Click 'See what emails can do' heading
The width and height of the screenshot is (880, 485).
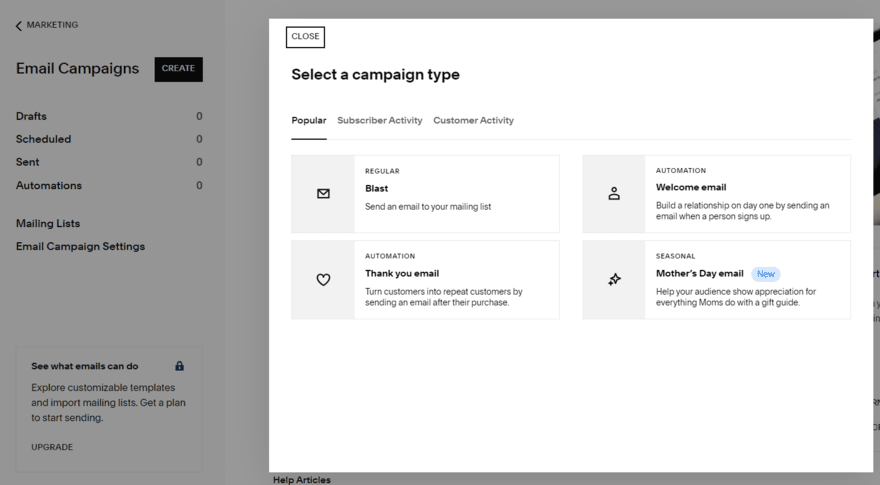(85, 366)
